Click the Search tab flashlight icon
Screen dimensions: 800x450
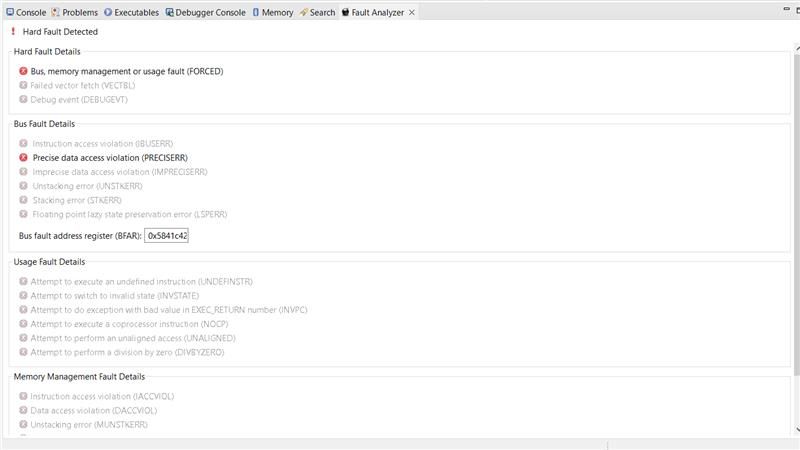tap(304, 12)
